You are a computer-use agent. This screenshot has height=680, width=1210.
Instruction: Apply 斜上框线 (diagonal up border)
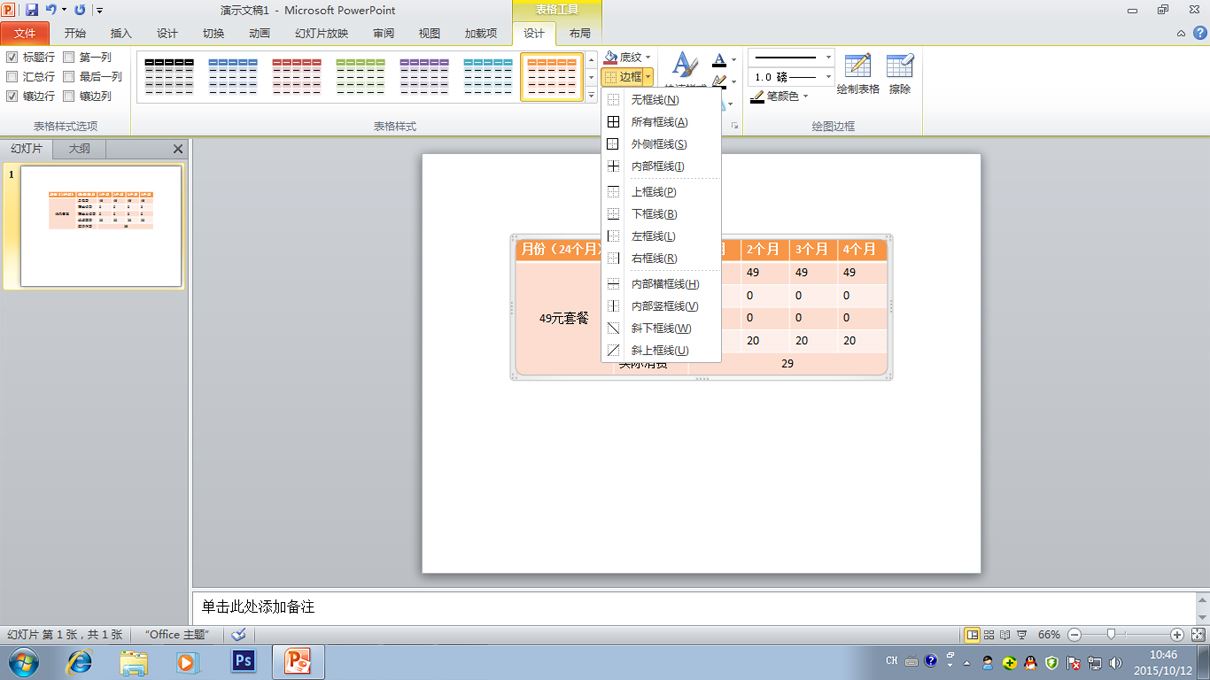coord(660,350)
